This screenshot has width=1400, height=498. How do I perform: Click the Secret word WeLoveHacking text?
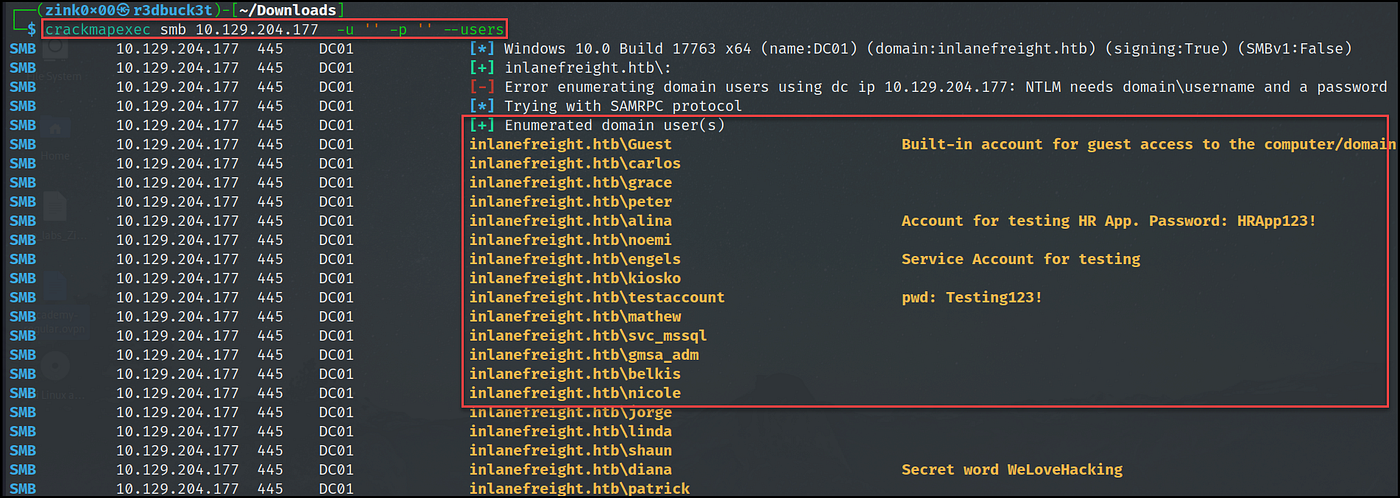pos(1012,470)
